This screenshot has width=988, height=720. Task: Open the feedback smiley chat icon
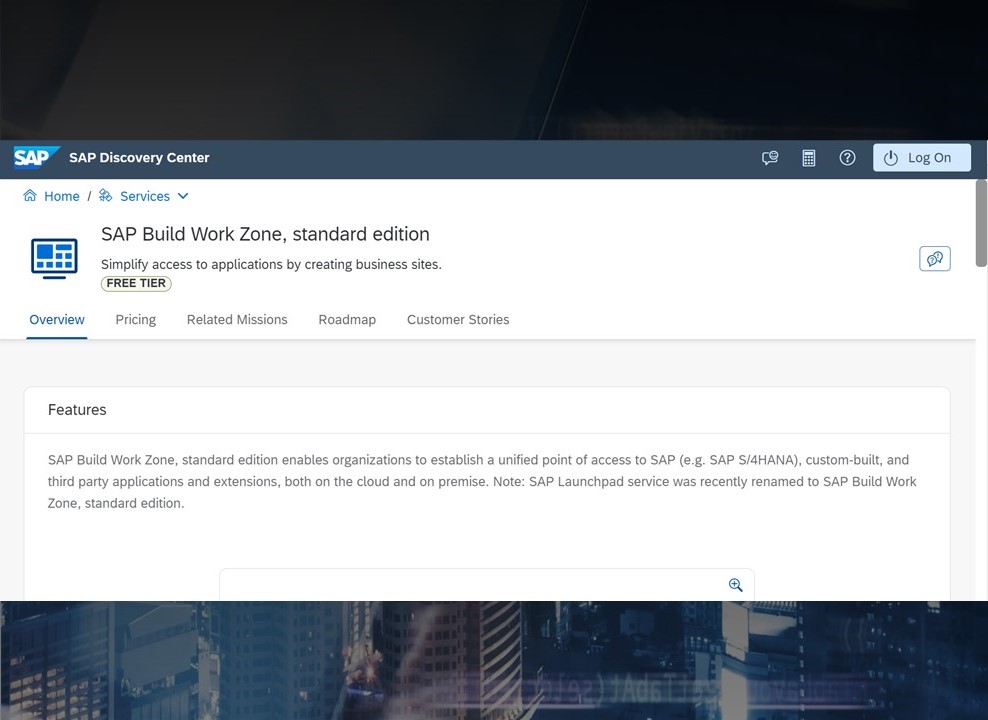click(x=769, y=158)
